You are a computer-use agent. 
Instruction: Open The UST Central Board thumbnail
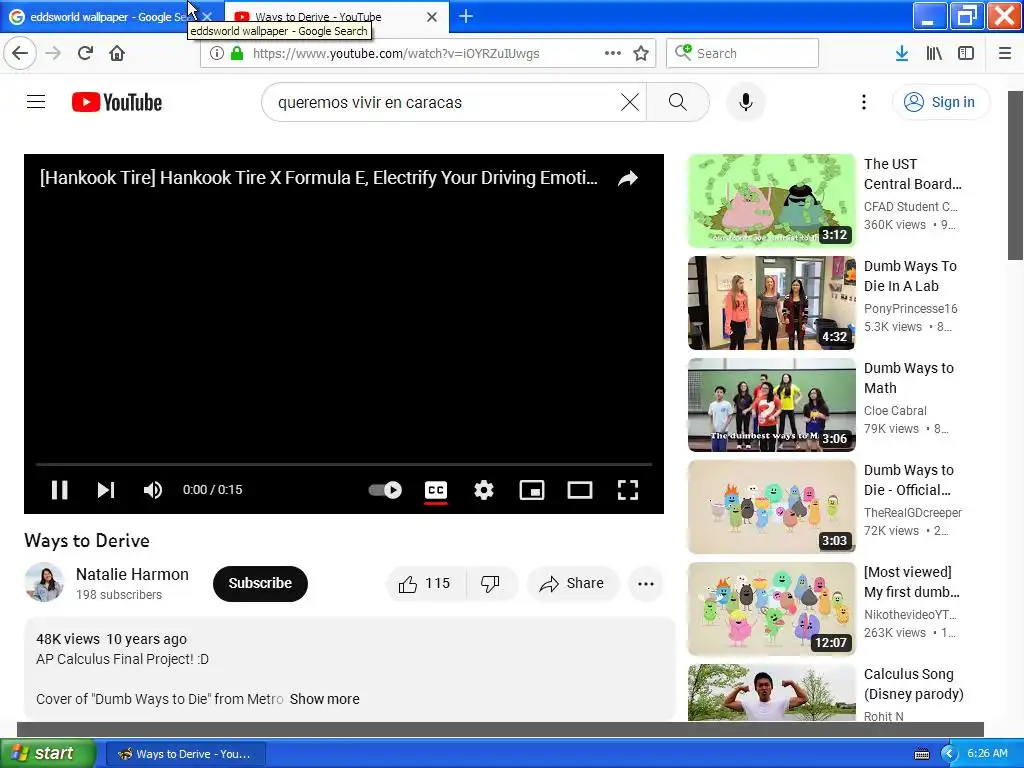coord(771,200)
